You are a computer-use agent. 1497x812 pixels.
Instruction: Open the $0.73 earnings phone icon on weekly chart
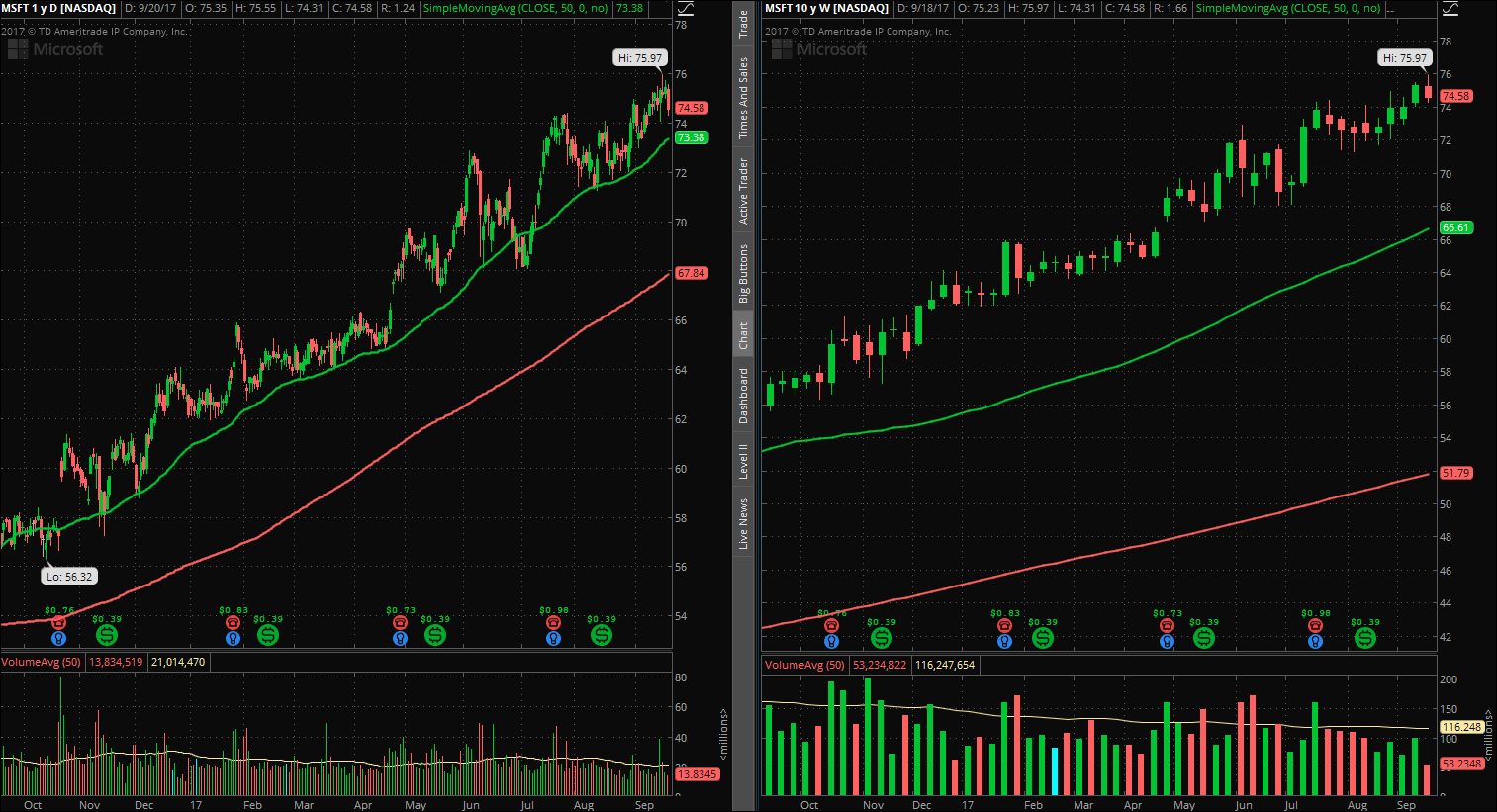point(1167,625)
